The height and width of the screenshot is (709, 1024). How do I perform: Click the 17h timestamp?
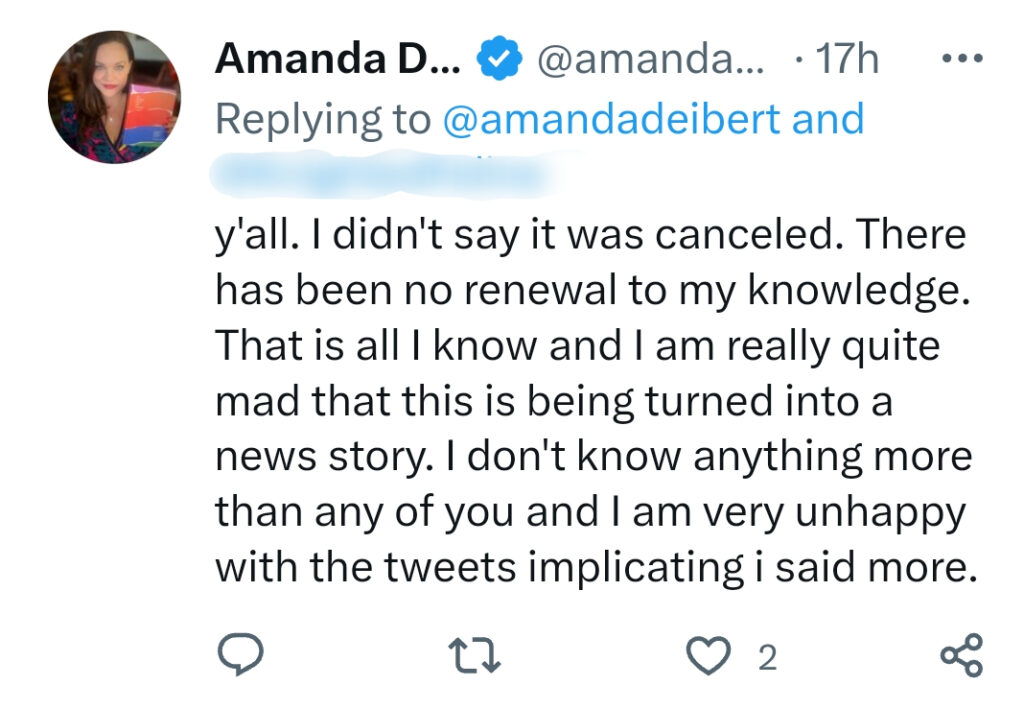click(x=847, y=61)
